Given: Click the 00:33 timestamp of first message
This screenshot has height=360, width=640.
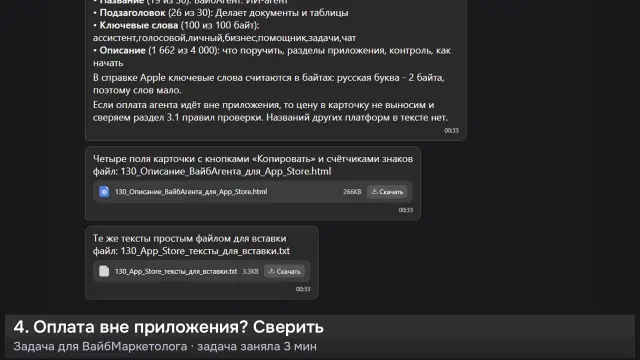Looking at the screenshot, I should click(x=451, y=131).
